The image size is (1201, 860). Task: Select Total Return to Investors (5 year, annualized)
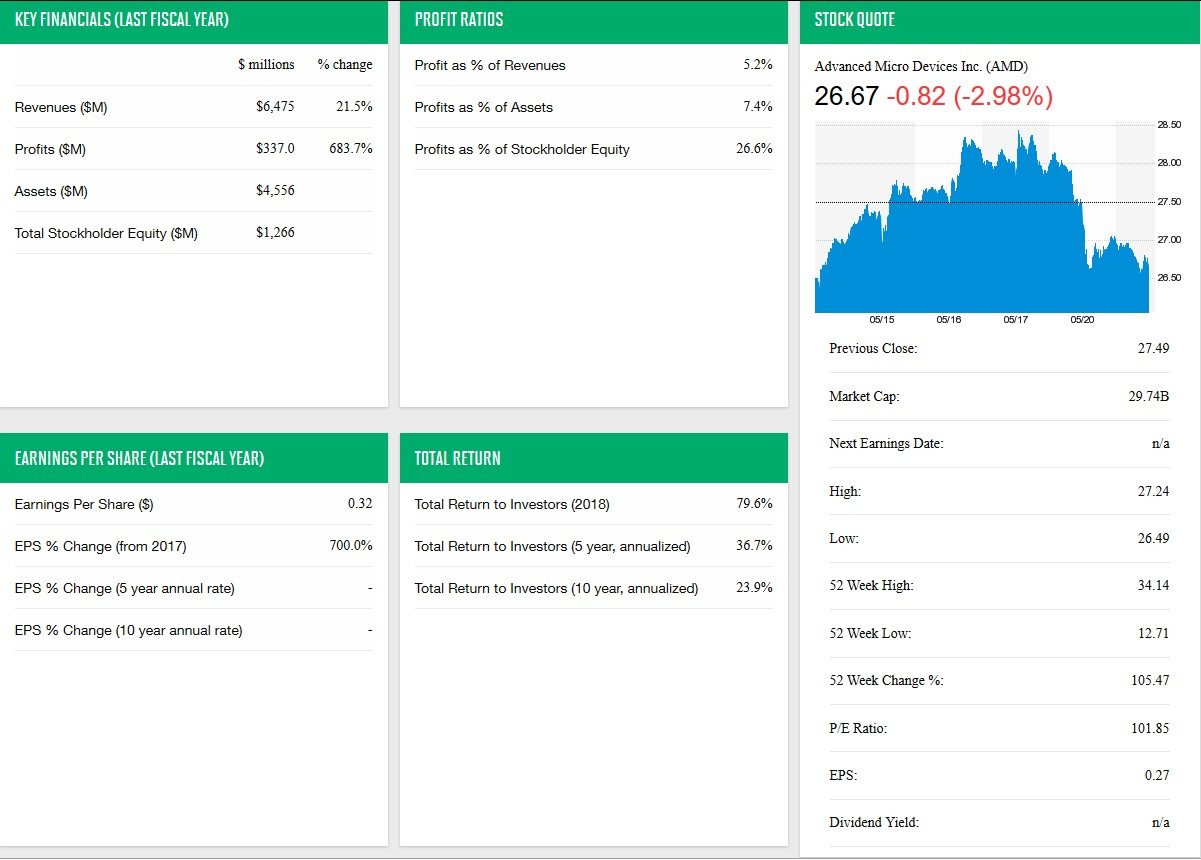point(553,547)
